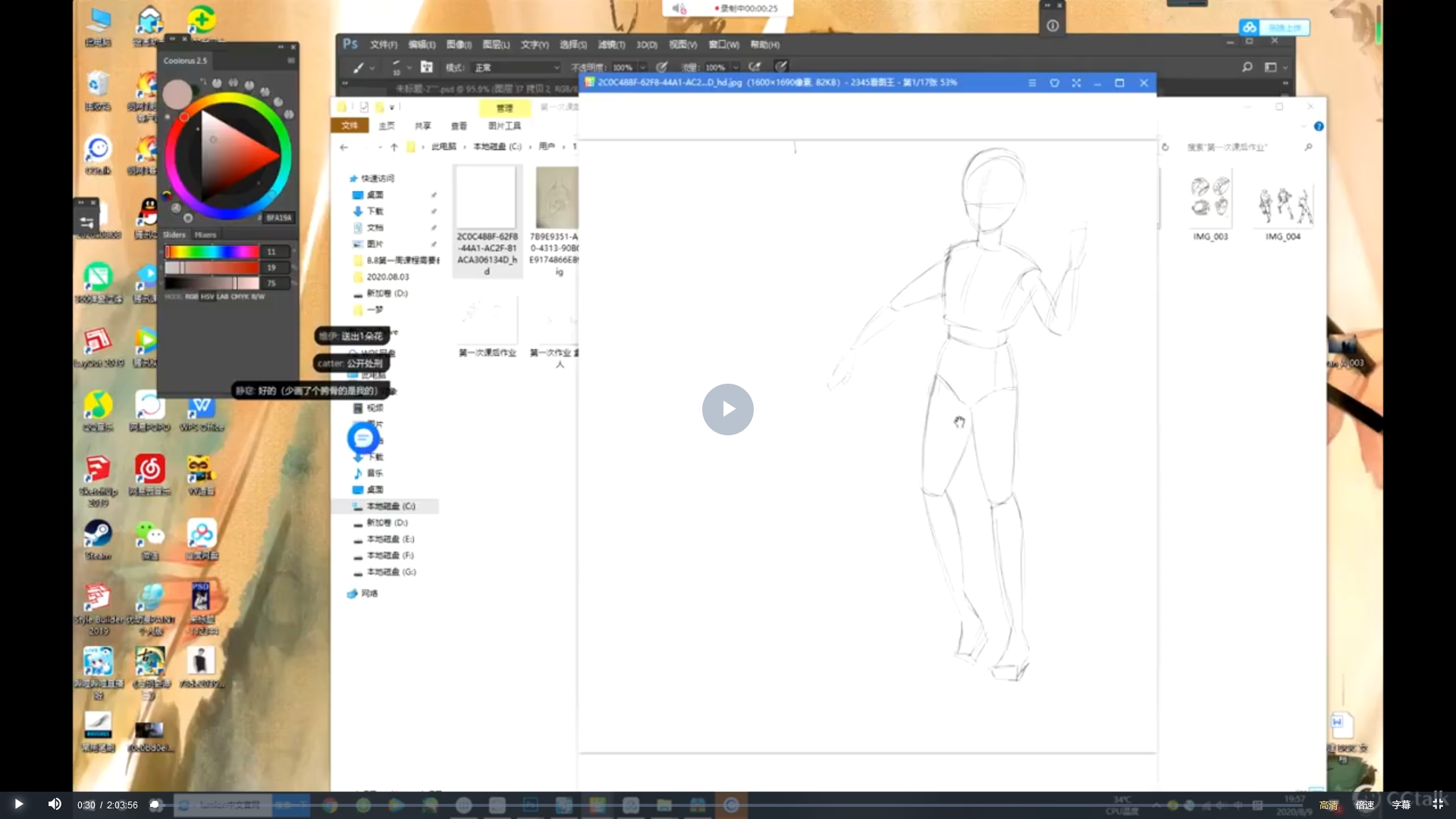The width and height of the screenshot is (1456, 819).
Task: Open Photoshop 窗口(W) menu
Action: (x=723, y=45)
